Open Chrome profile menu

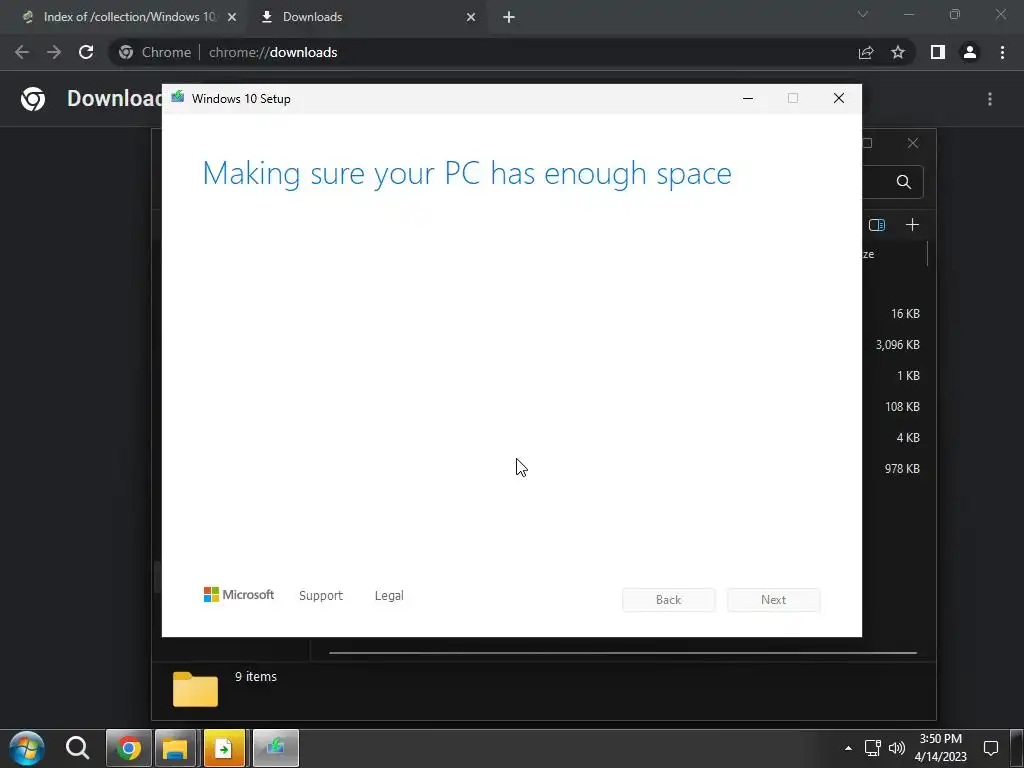click(970, 52)
